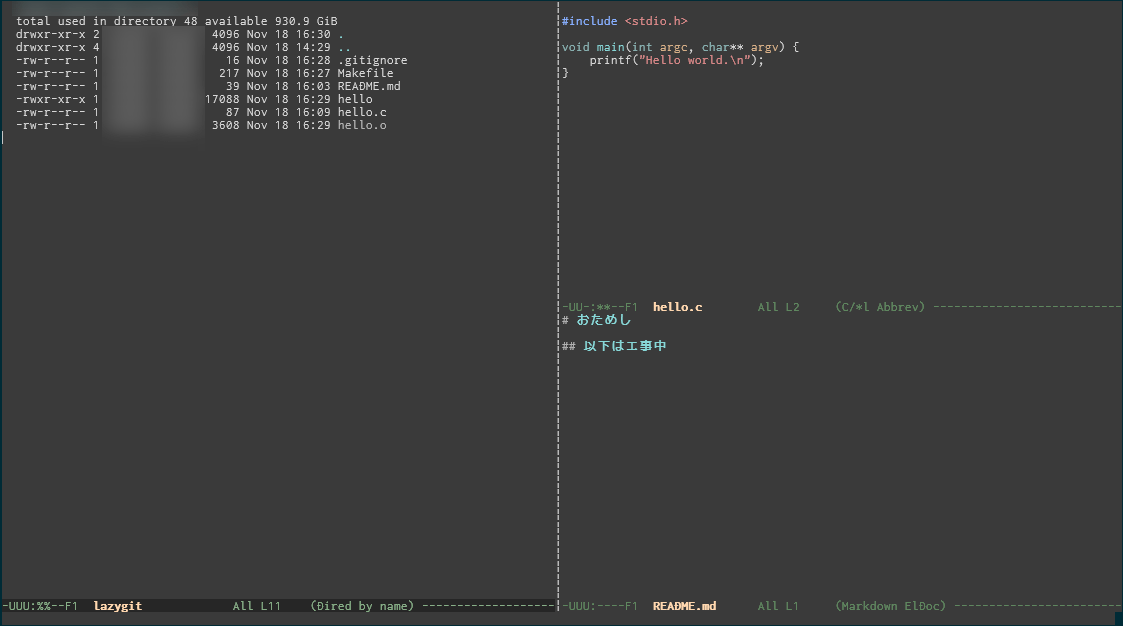
Task: Go to parent directory '..' entry
Action: point(343,47)
